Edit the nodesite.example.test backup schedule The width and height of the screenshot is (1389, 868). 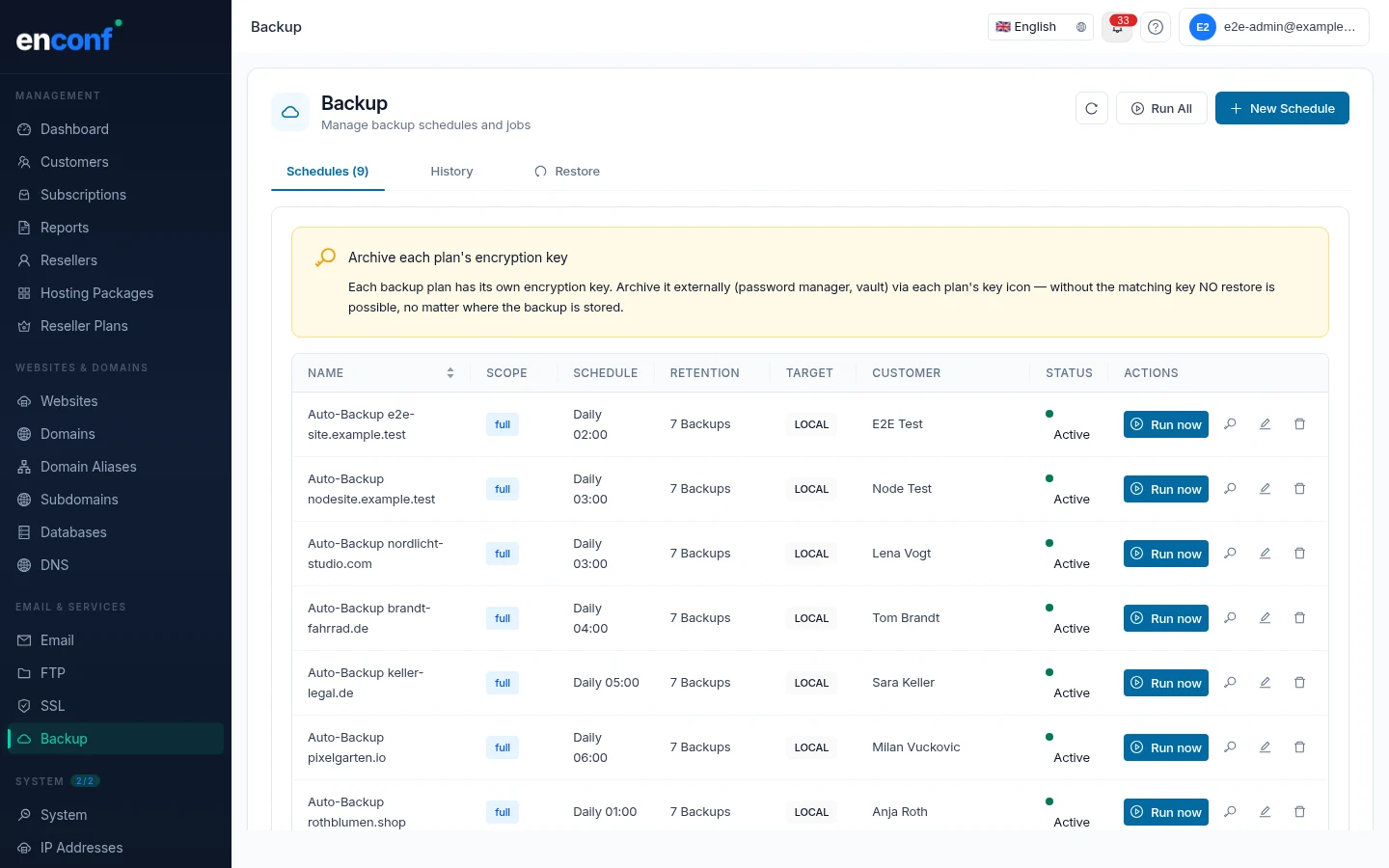click(x=1265, y=489)
